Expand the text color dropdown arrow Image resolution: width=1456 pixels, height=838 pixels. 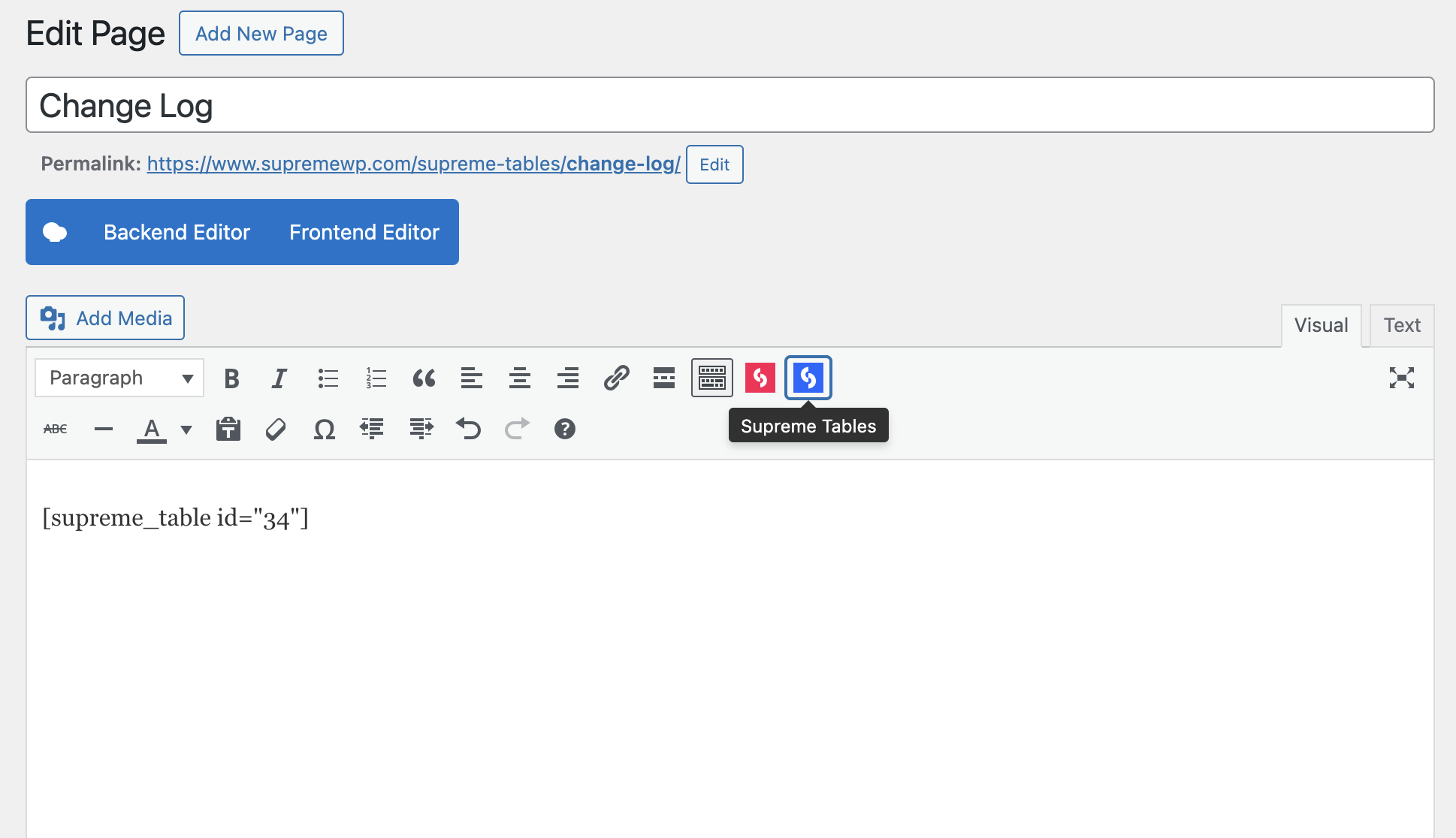(x=186, y=430)
